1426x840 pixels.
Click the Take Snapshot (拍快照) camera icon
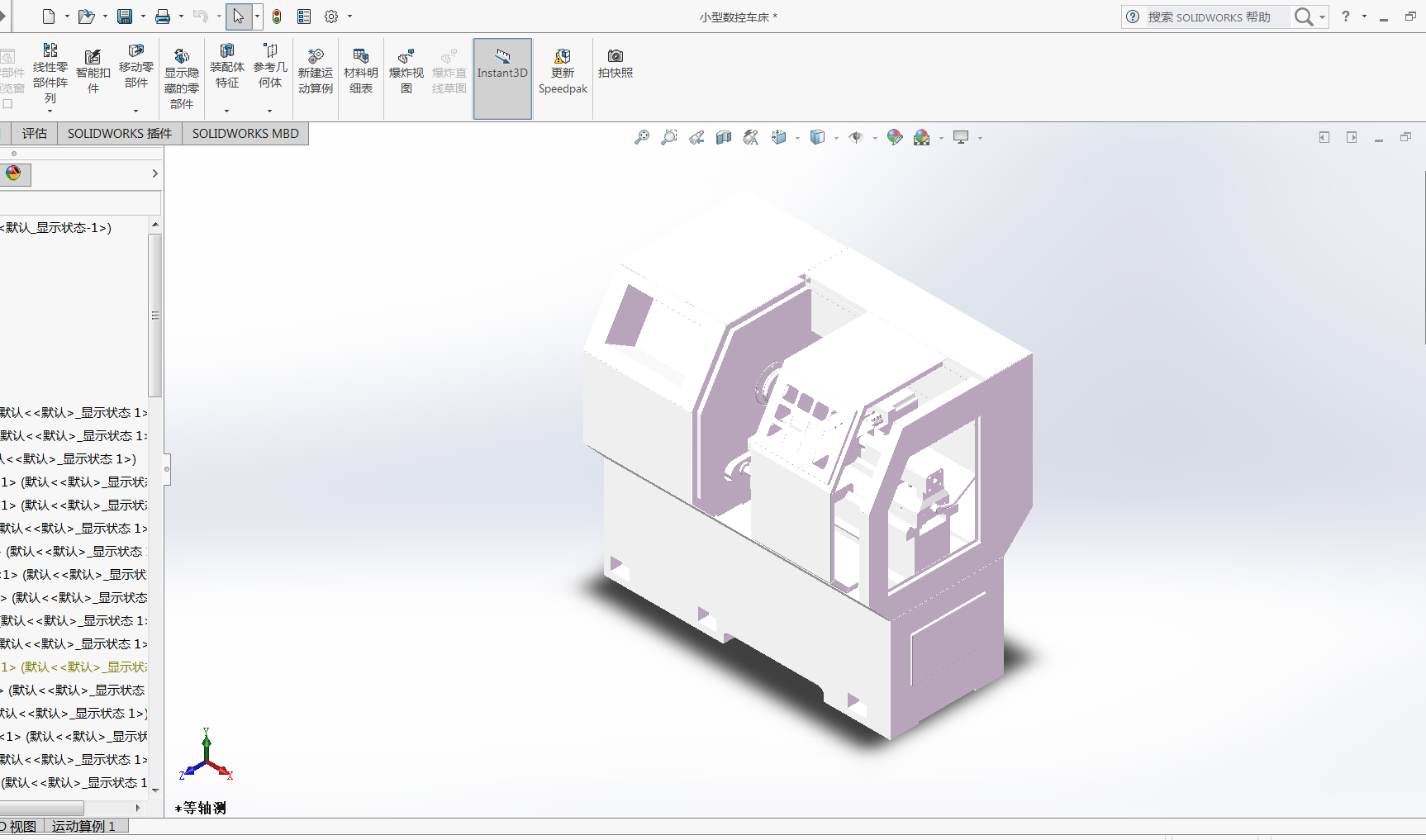[616, 63]
